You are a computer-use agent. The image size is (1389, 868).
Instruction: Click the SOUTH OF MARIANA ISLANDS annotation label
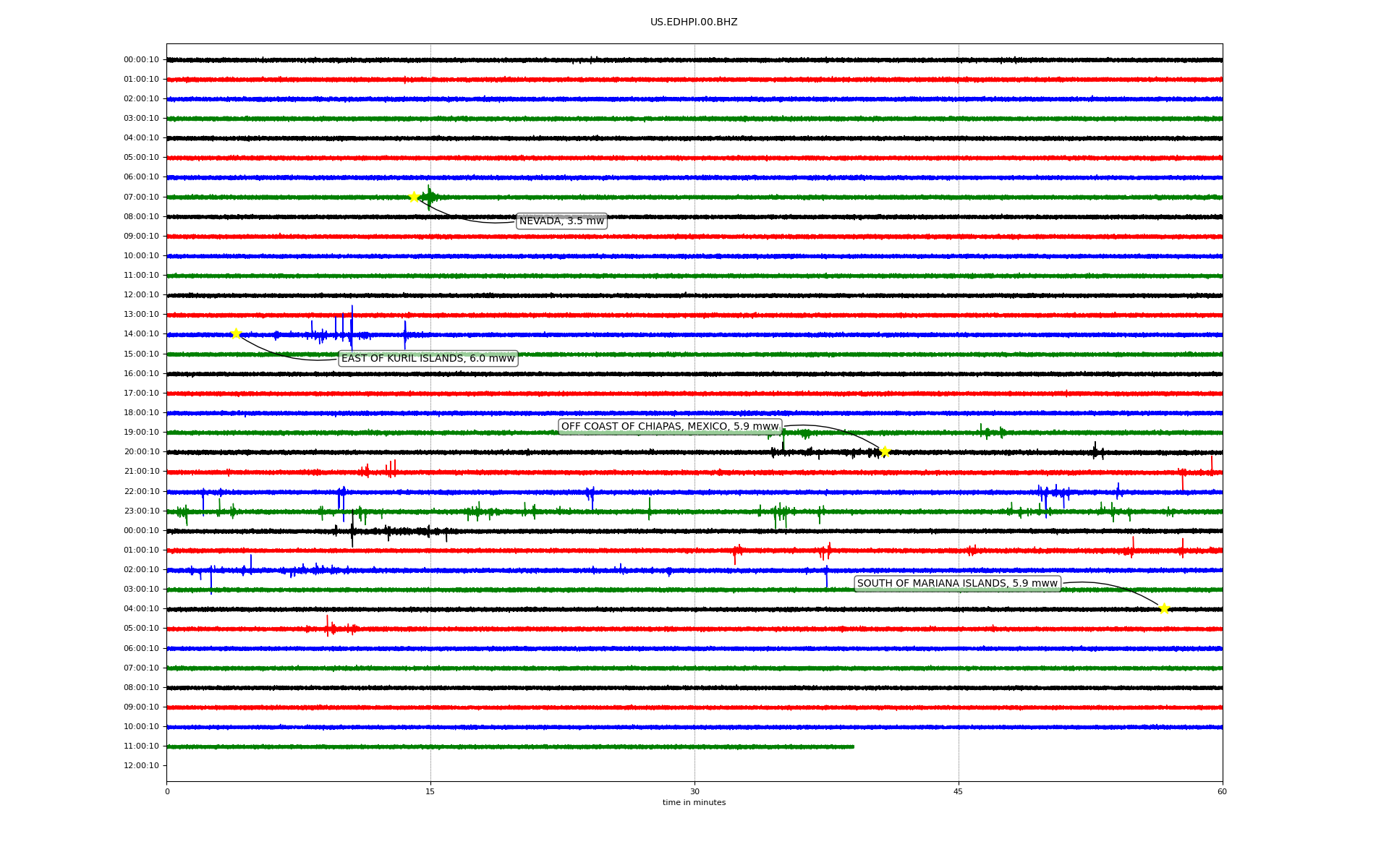pos(958,584)
